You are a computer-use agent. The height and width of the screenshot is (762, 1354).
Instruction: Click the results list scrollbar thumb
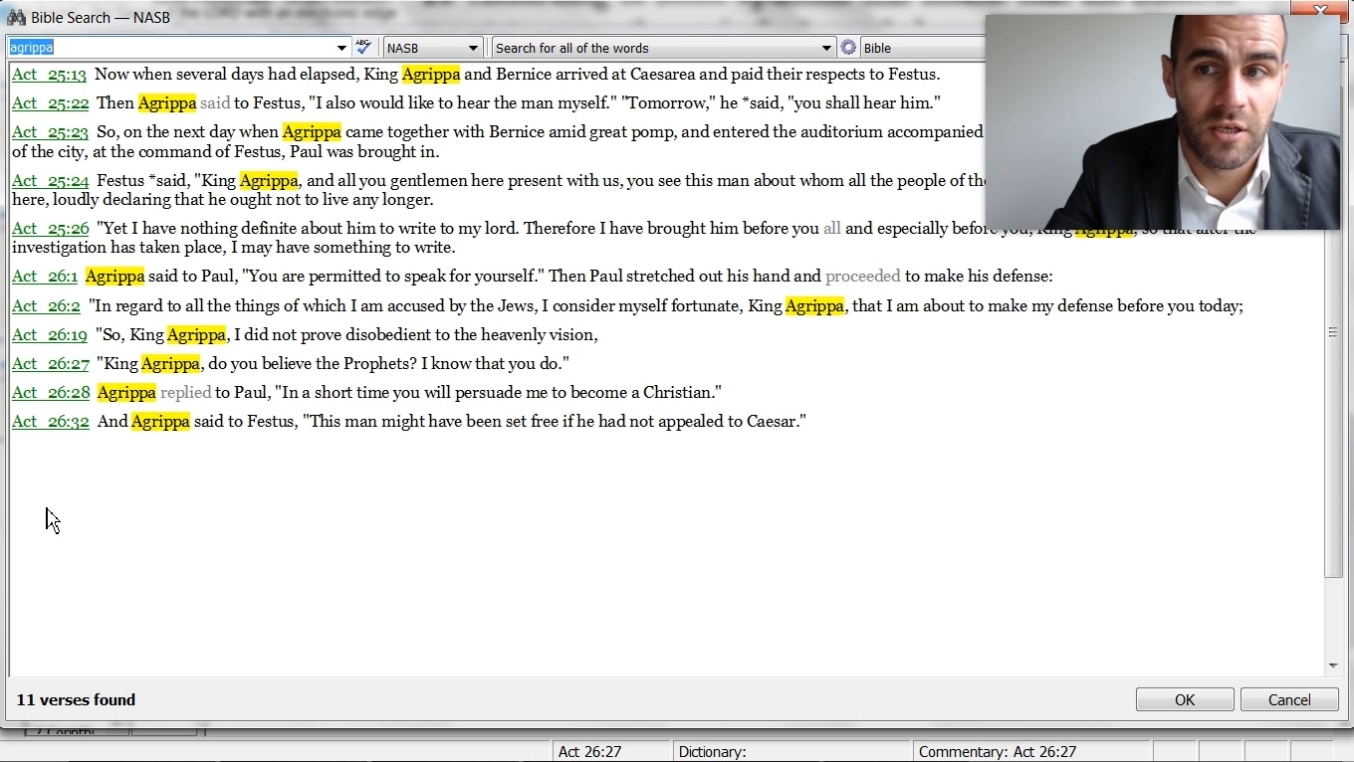click(1333, 330)
